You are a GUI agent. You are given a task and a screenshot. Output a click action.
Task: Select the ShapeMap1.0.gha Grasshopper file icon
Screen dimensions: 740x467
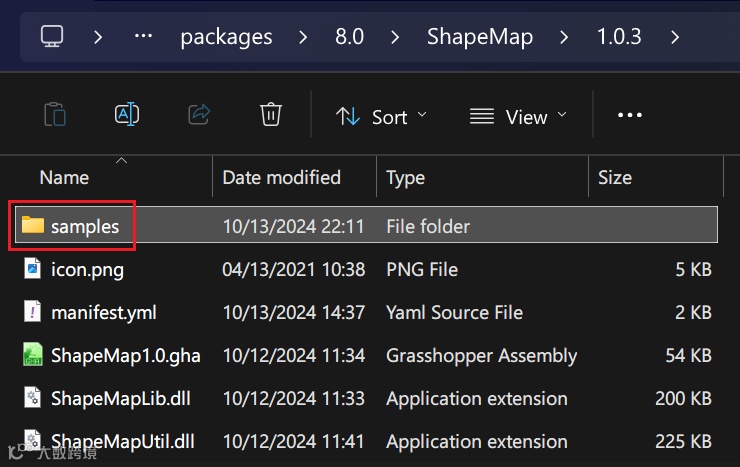pos(33,355)
